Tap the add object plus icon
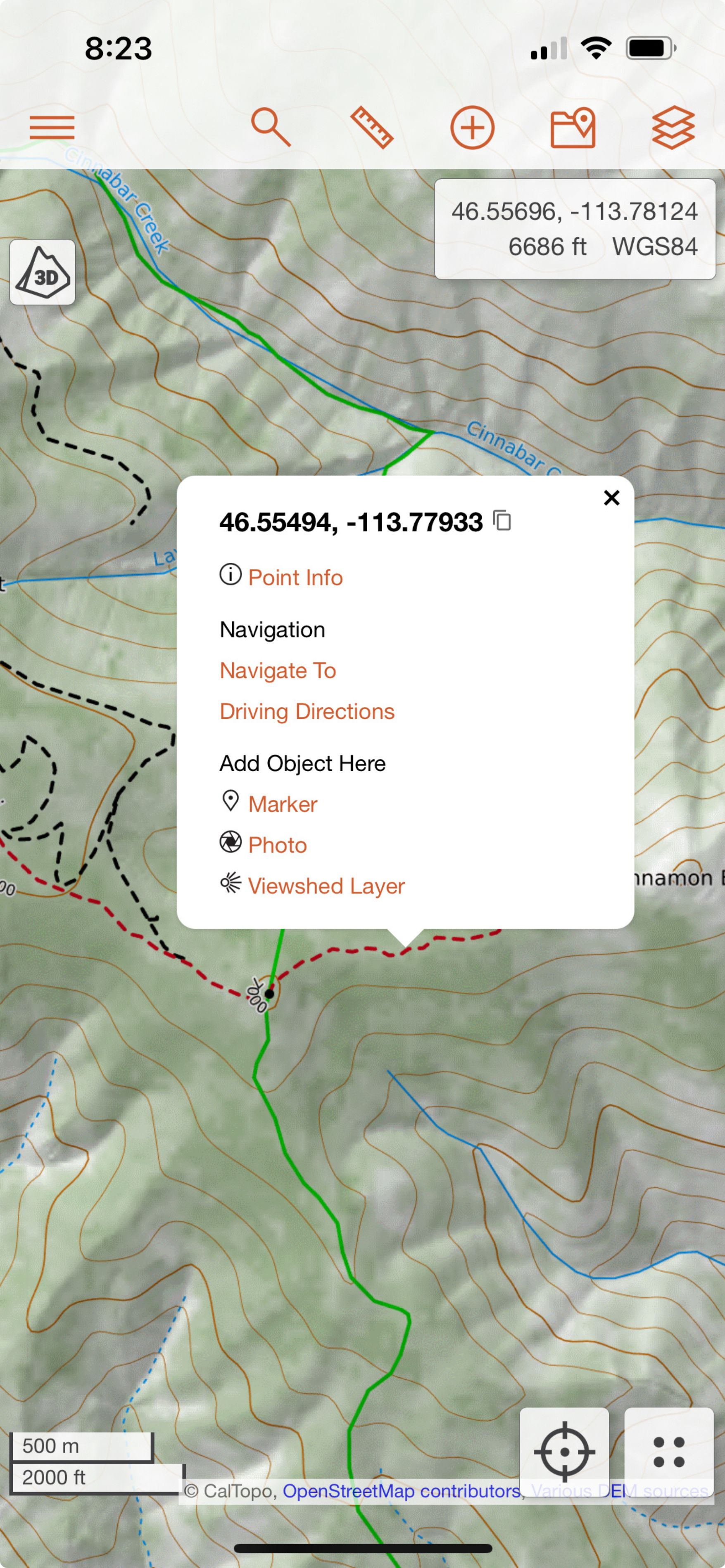 [472, 128]
